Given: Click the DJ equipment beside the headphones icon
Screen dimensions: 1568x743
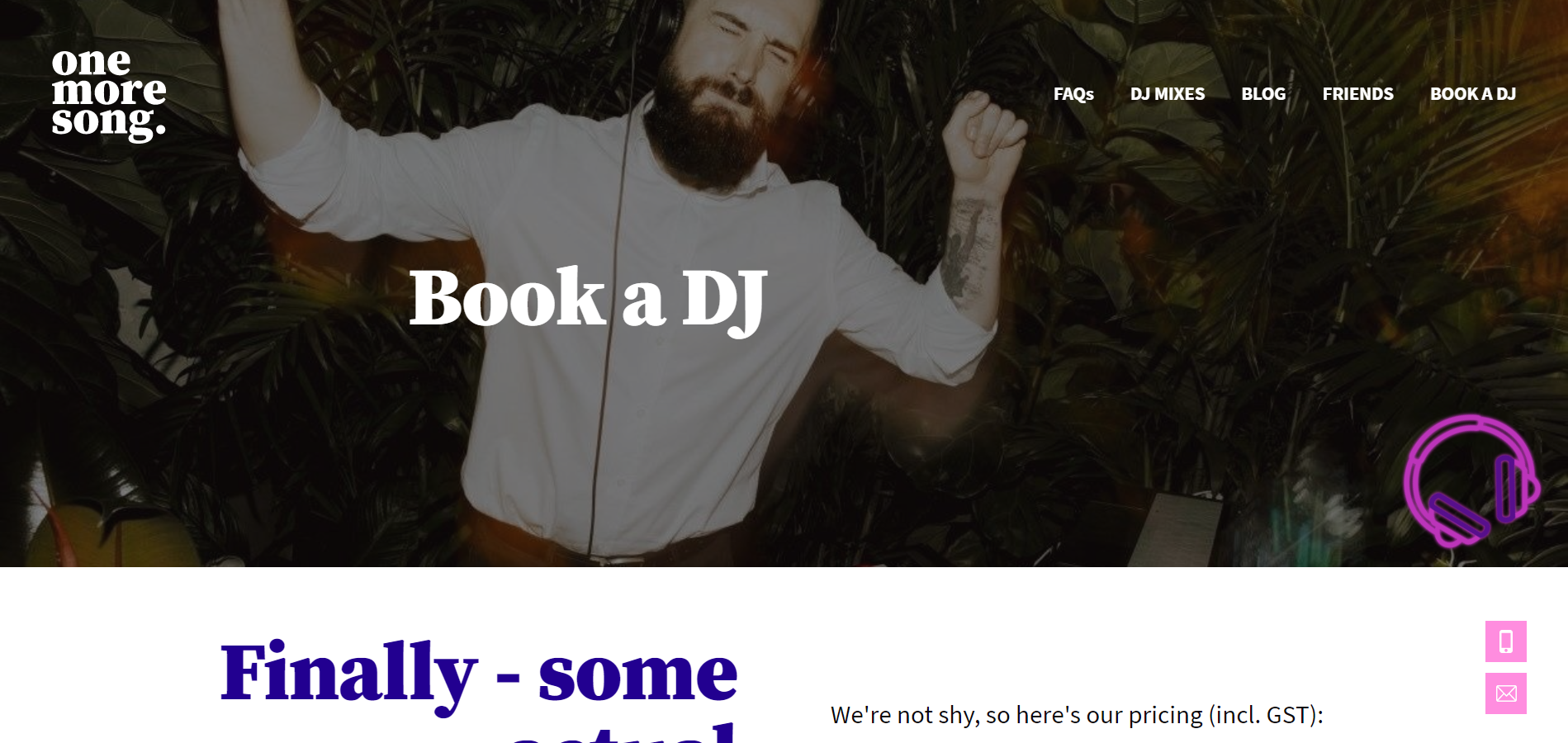Looking at the screenshot, I should tap(1177, 528).
